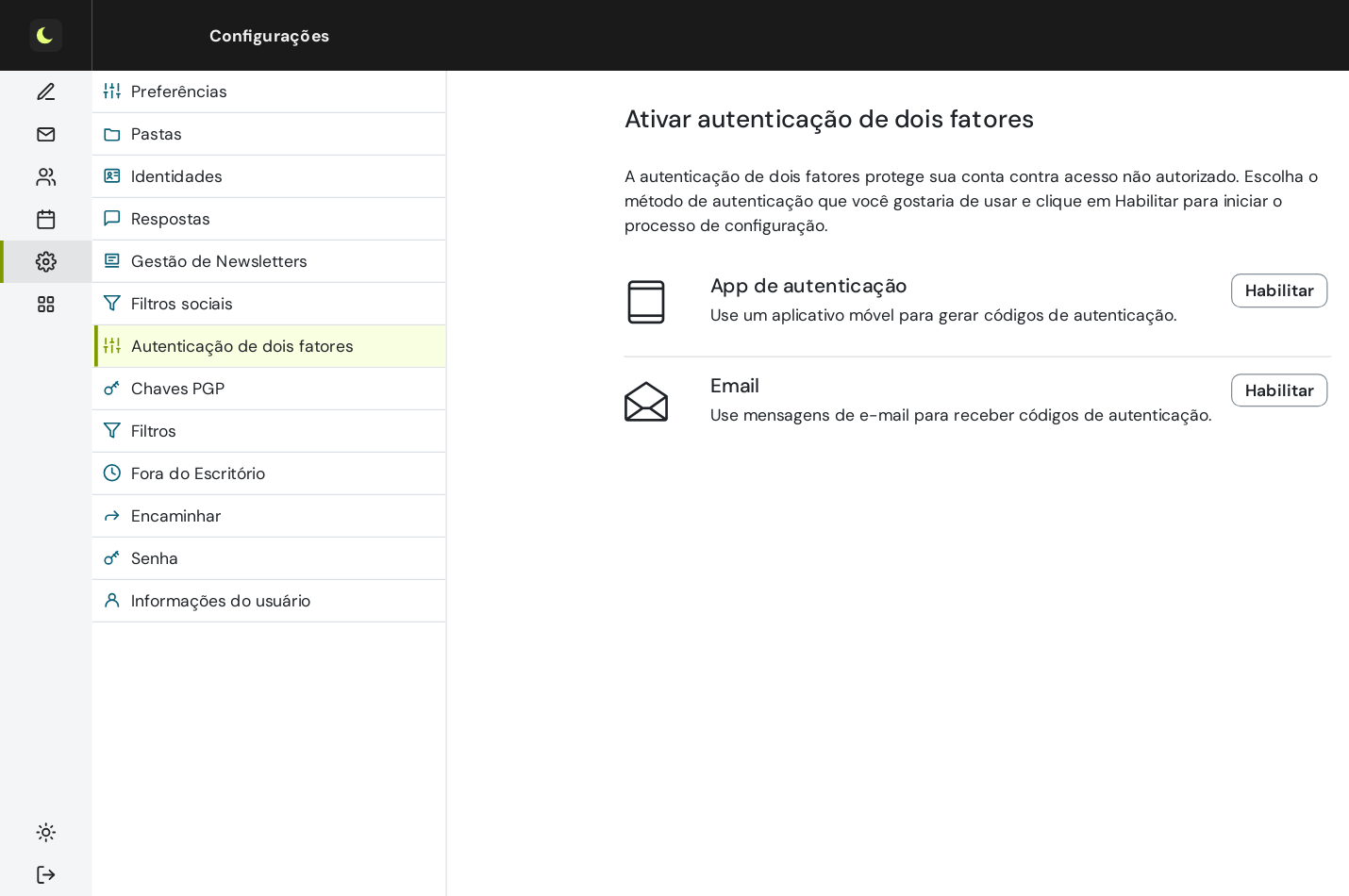The height and width of the screenshot is (896, 1349).
Task: Open Preferências settings section
Action: click(x=269, y=91)
